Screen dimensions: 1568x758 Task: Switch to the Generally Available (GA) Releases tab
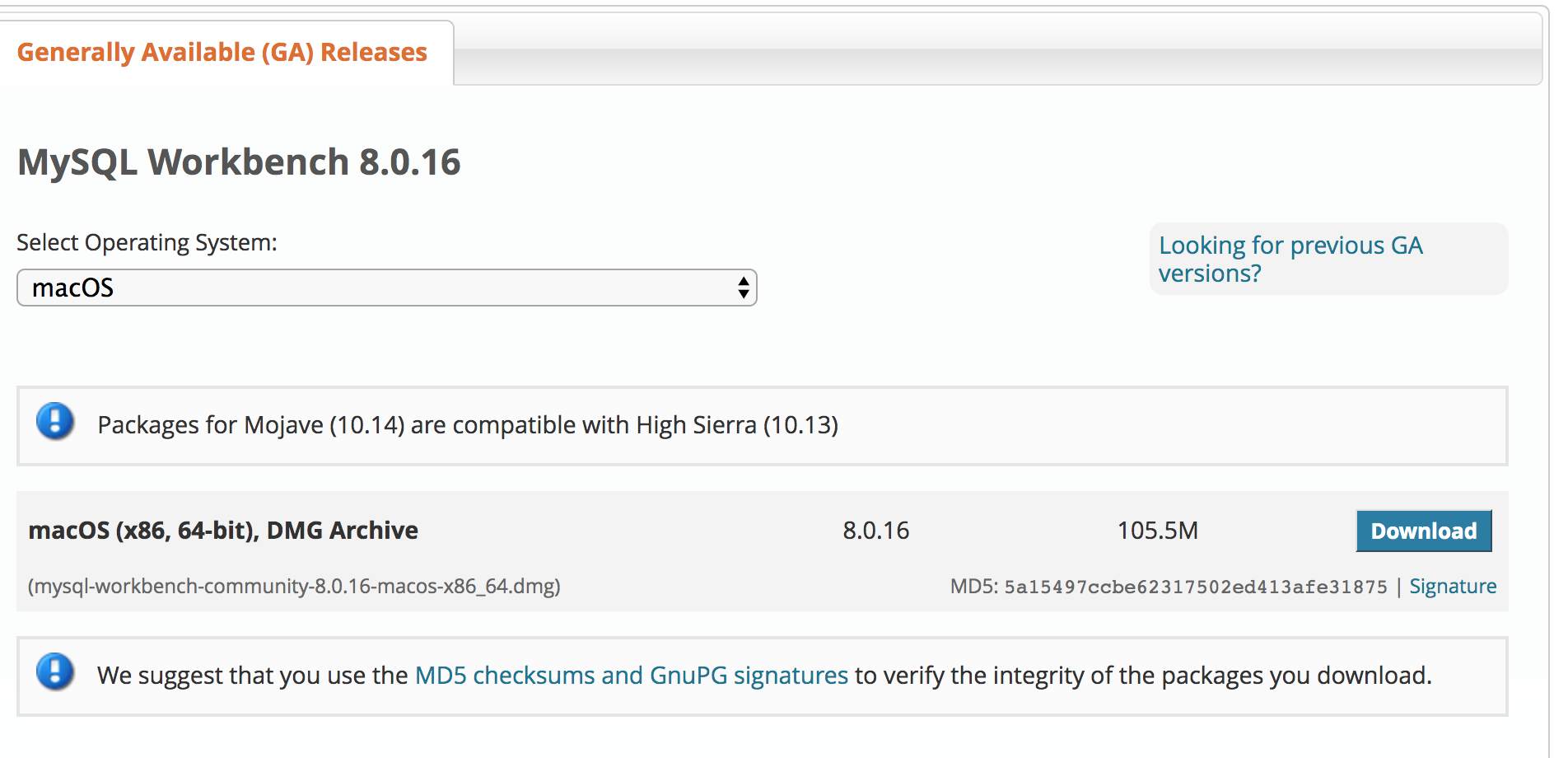pos(222,52)
